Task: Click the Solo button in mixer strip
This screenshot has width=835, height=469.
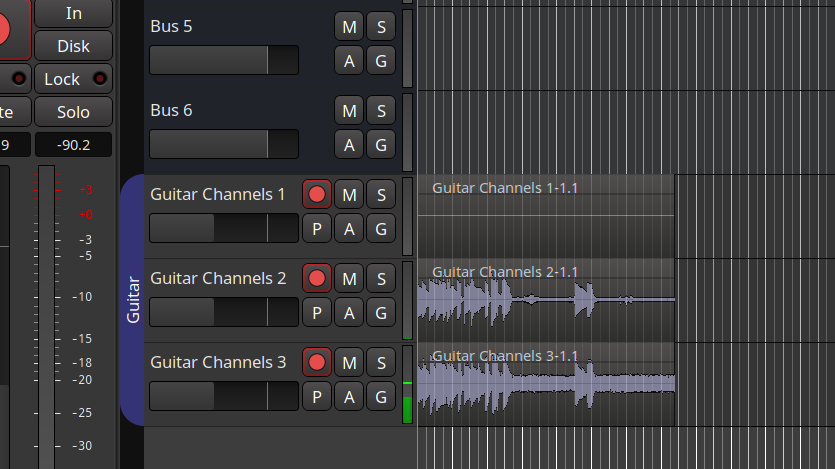Action: tap(73, 112)
